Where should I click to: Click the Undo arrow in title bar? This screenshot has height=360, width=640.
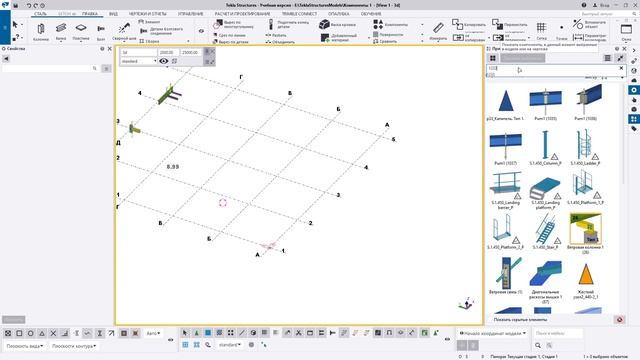[x=29, y=6]
